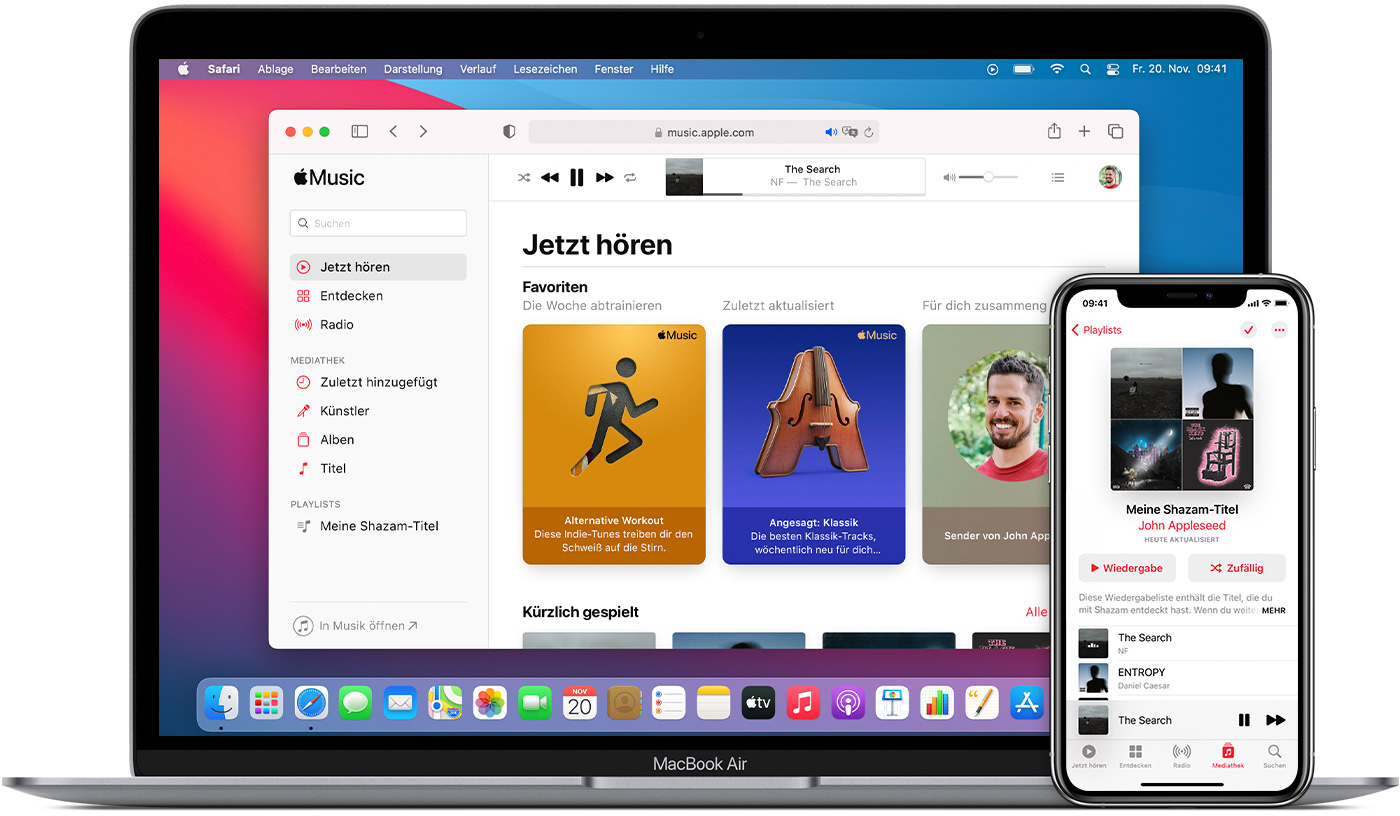The height and width of the screenshot is (816, 1400).
Task: Open the Alternative Workout playlist card
Action: [x=614, y=444]
